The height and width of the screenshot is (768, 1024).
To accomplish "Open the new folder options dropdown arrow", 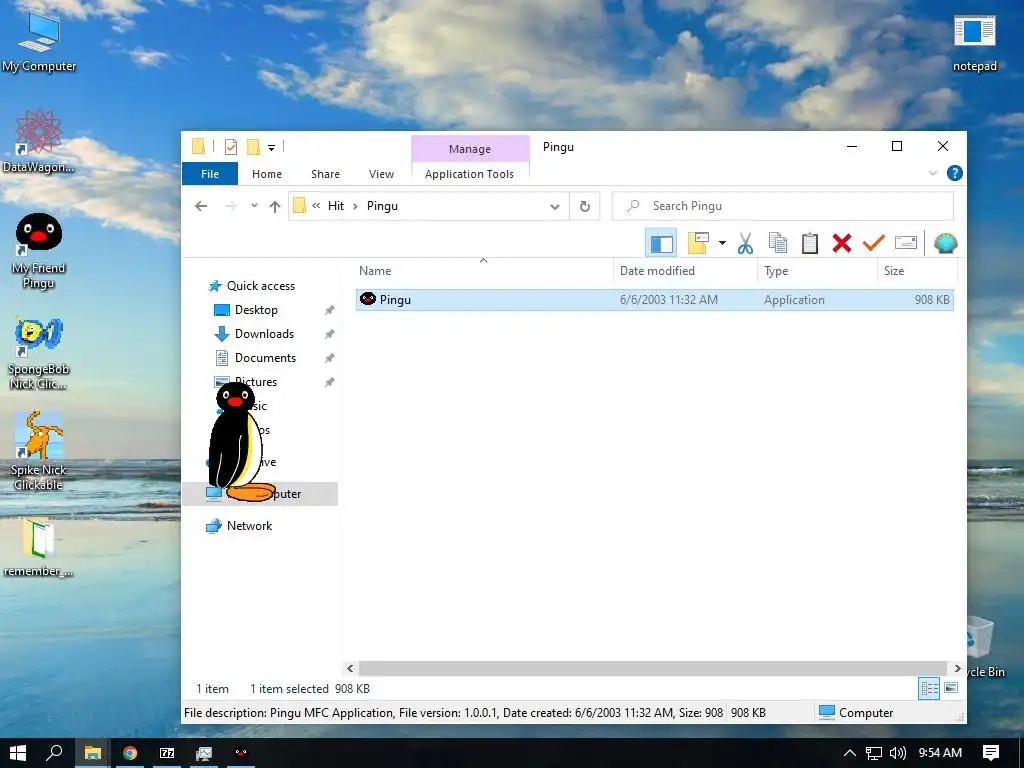I will 722,244.
